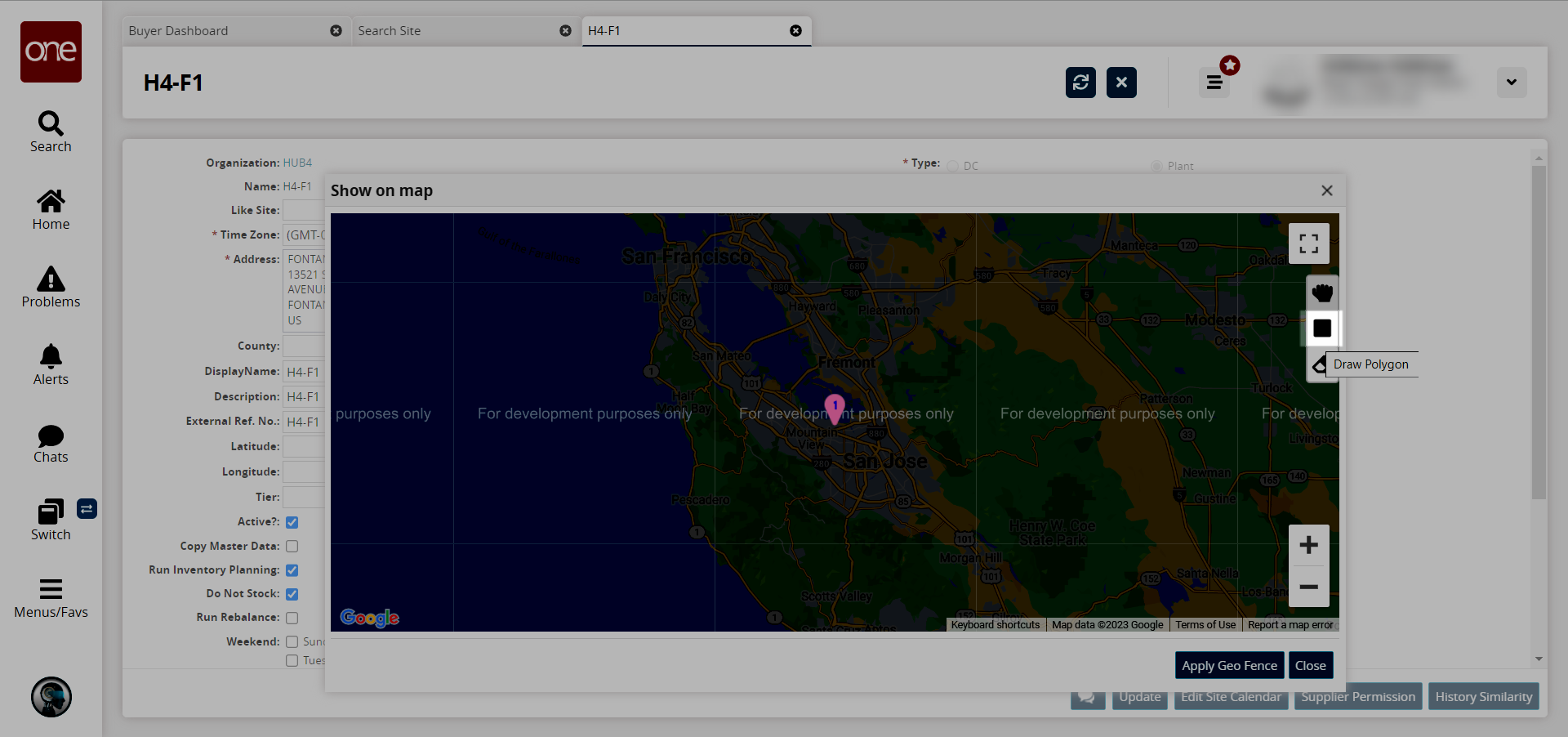Expand the user profile dropdown arrow
Viewport: 1568px width, 737px height.
pyautogui.click(x=1511, y=83)
